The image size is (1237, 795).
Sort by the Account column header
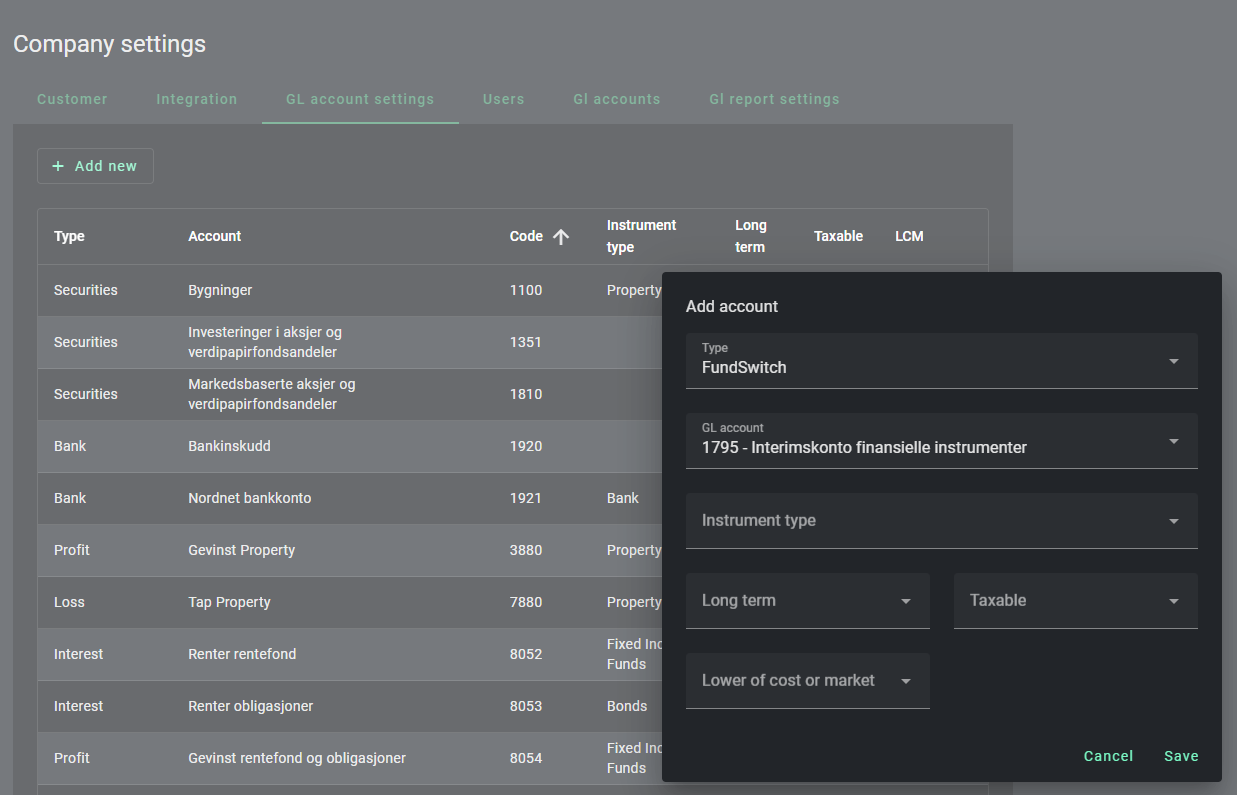pos(215,237)
